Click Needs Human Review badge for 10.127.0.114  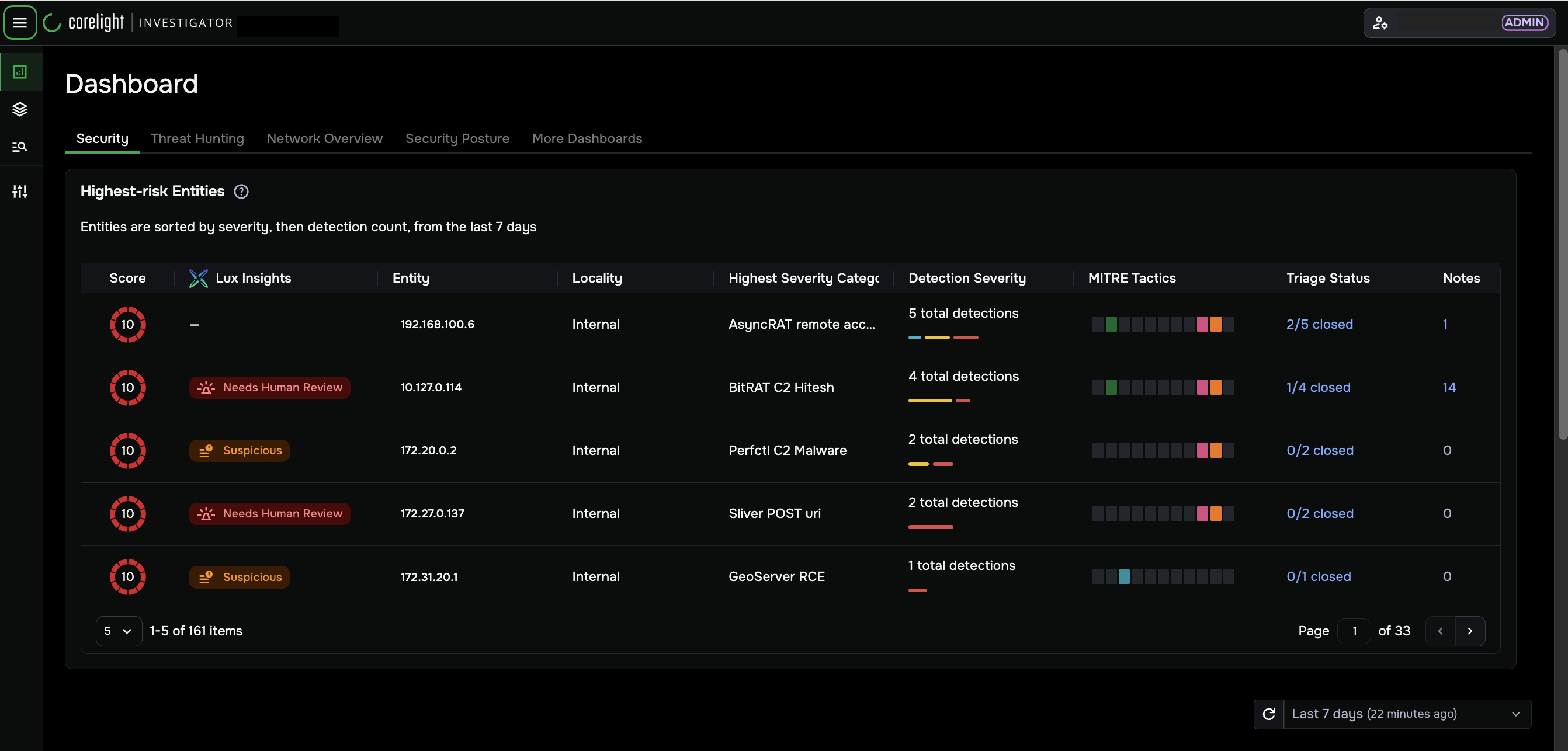click(270, 388)
